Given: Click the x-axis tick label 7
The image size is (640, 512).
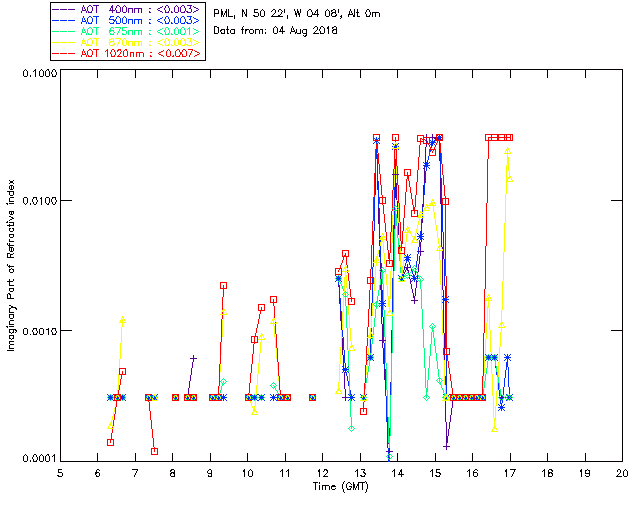Looking at the screenshot, I should click(x=136, y=473).
